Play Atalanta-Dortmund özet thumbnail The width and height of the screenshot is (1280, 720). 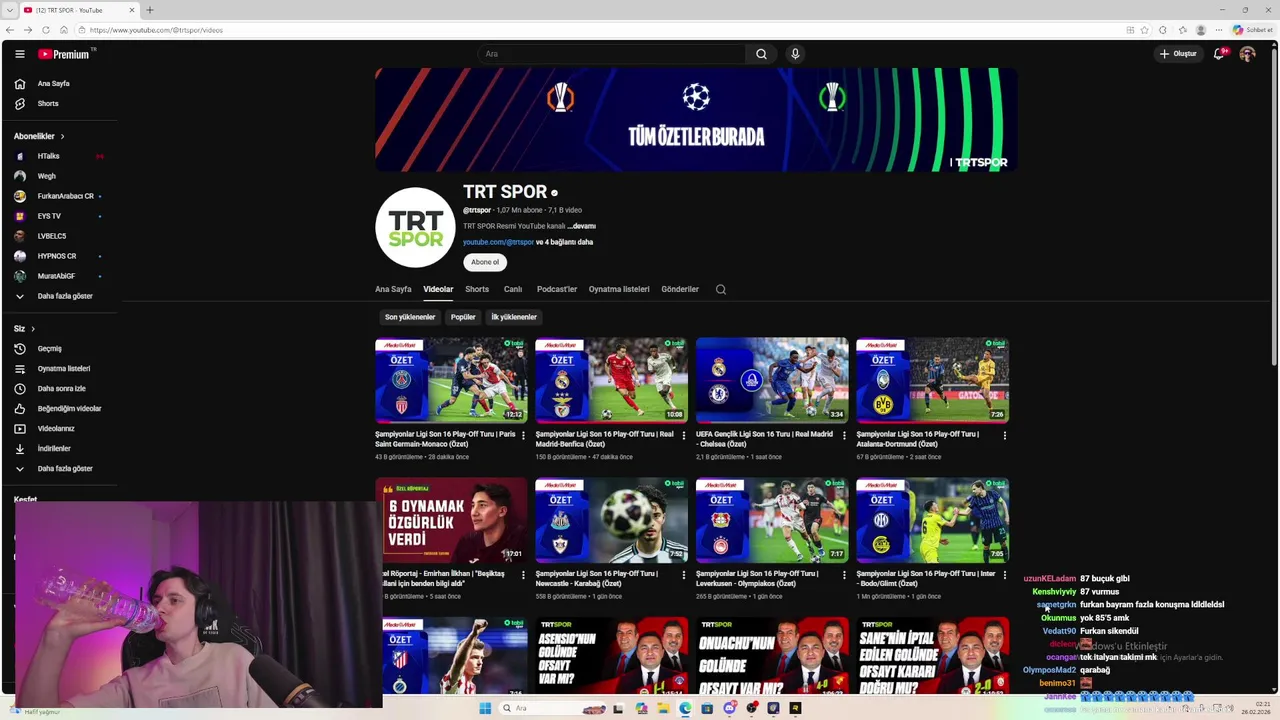[932, 381]
